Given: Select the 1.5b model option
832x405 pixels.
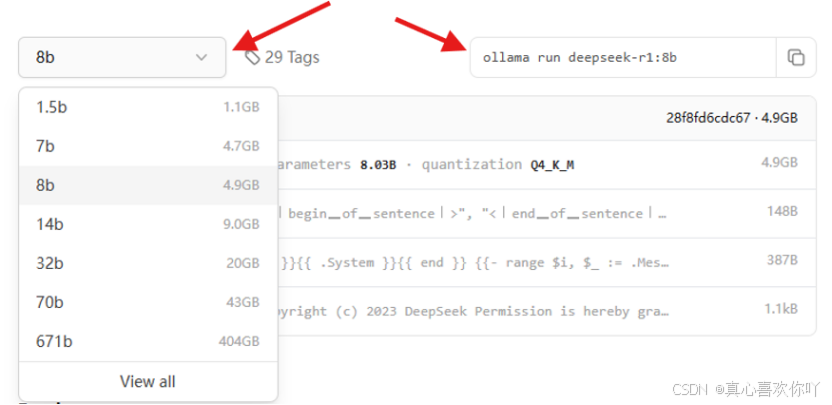Looking at the screenshot, I should point(148,107).
